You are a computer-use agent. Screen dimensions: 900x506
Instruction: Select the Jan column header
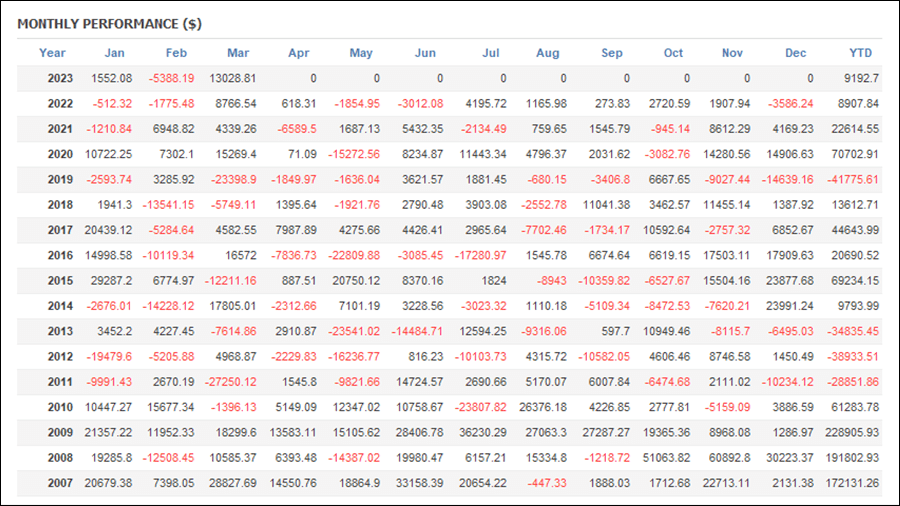point(114,53)
